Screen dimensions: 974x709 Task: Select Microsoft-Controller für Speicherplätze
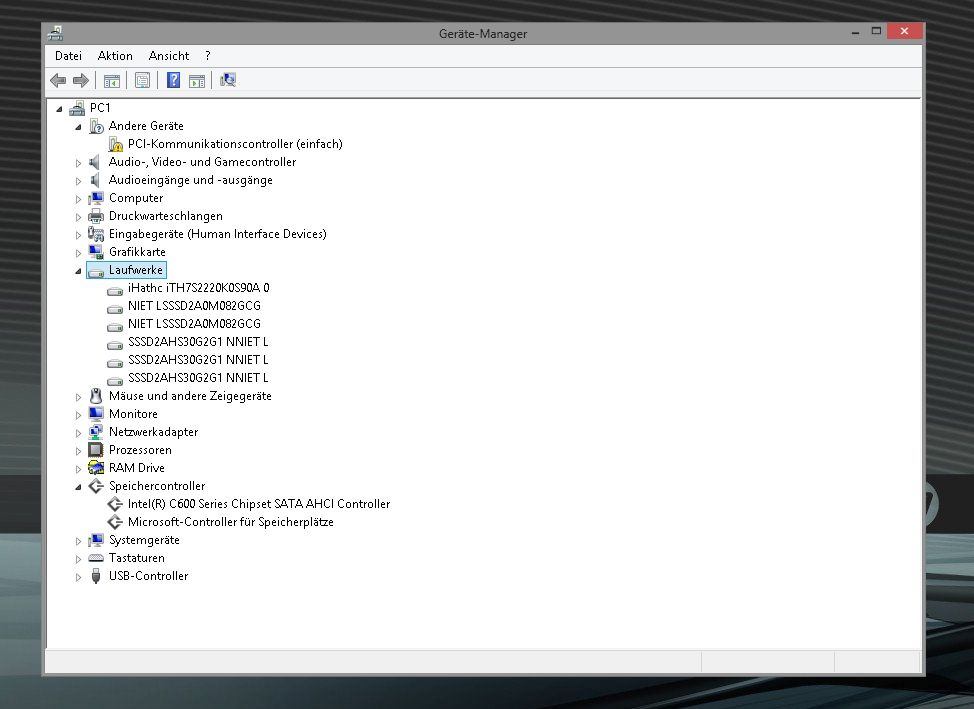[x=230, y=522]
